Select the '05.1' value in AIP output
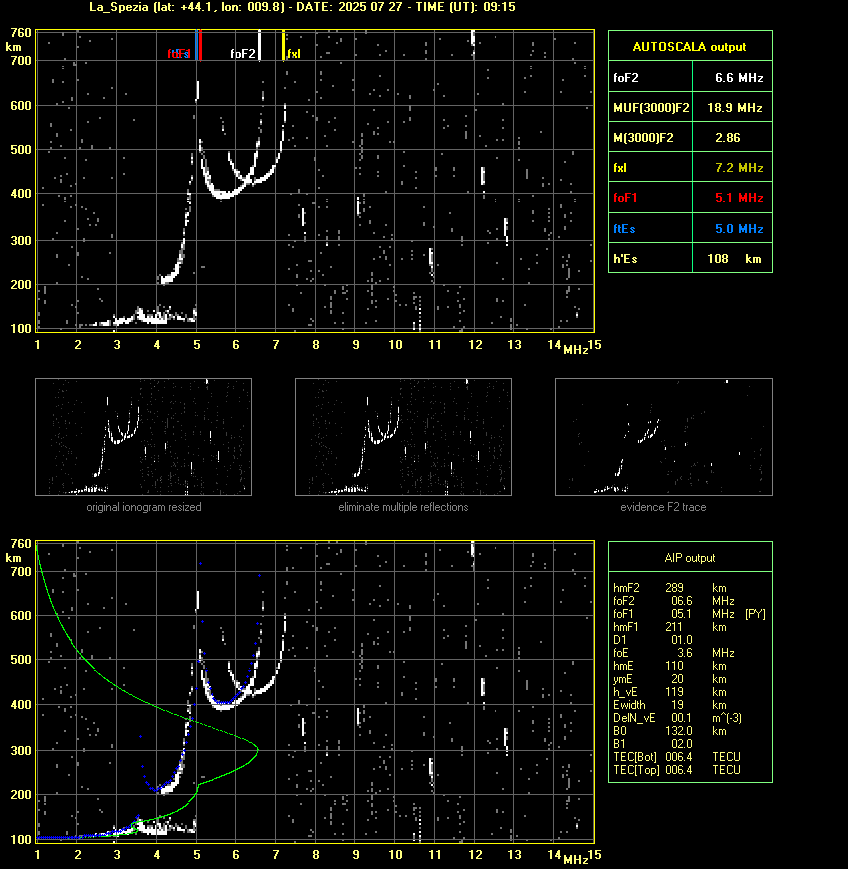Viewport: 848px width, 869px height. point(682,614)
